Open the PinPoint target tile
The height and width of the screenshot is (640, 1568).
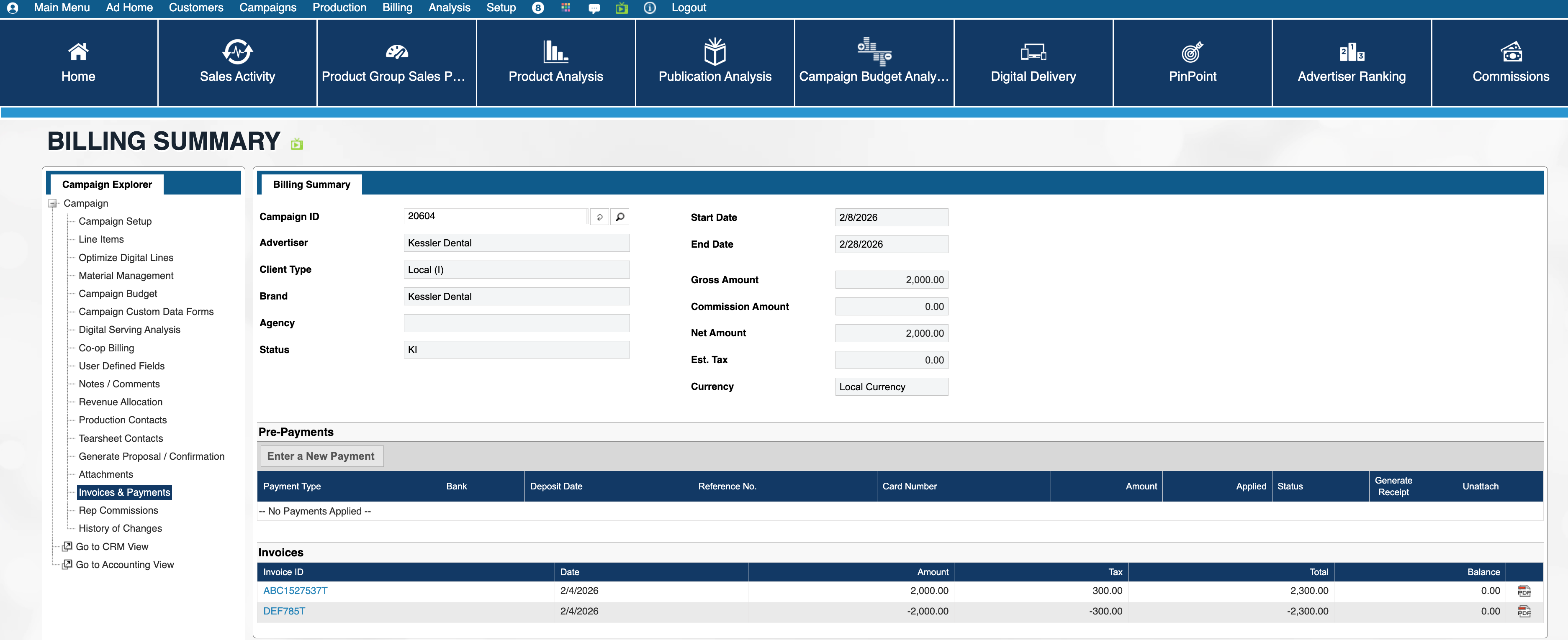pyautogui.click(x=1192, y=62)
